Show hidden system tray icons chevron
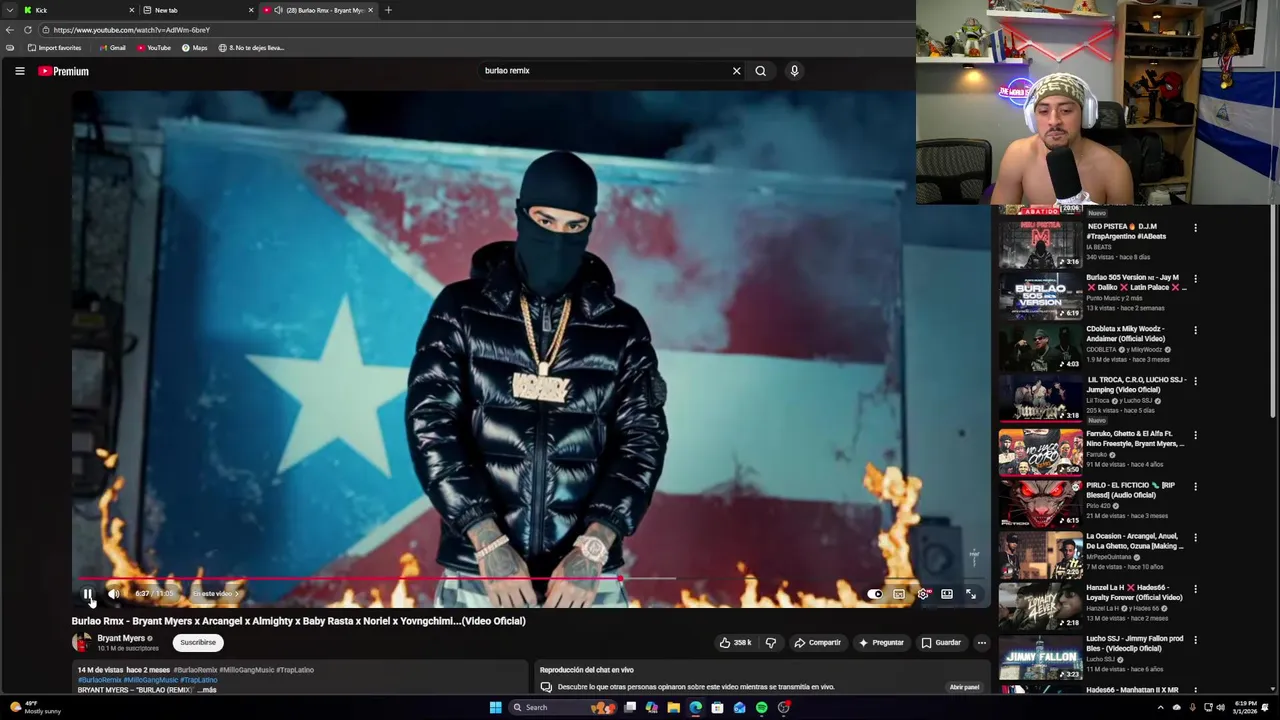The width and height of the screenshot is (1280, 720). point(1161,708)
